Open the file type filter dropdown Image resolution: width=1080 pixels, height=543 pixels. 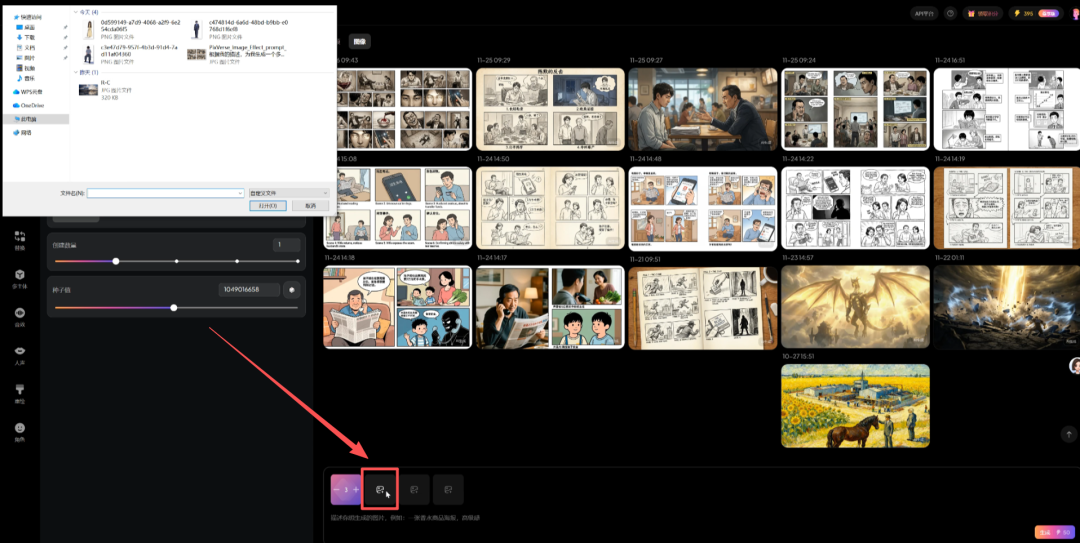(x=289, y=192)
